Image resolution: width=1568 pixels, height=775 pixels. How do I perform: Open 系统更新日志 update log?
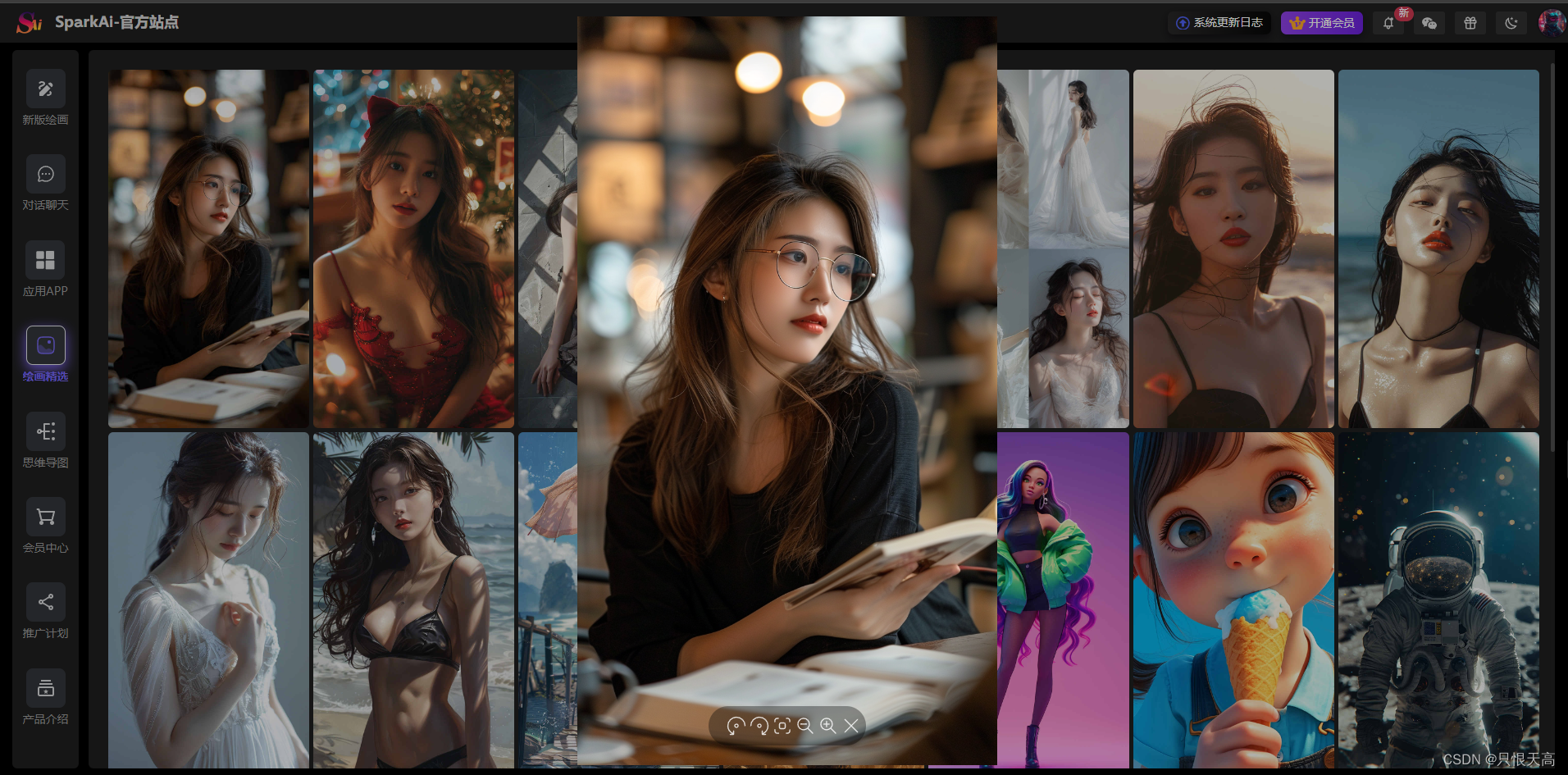coord(1219,23)
